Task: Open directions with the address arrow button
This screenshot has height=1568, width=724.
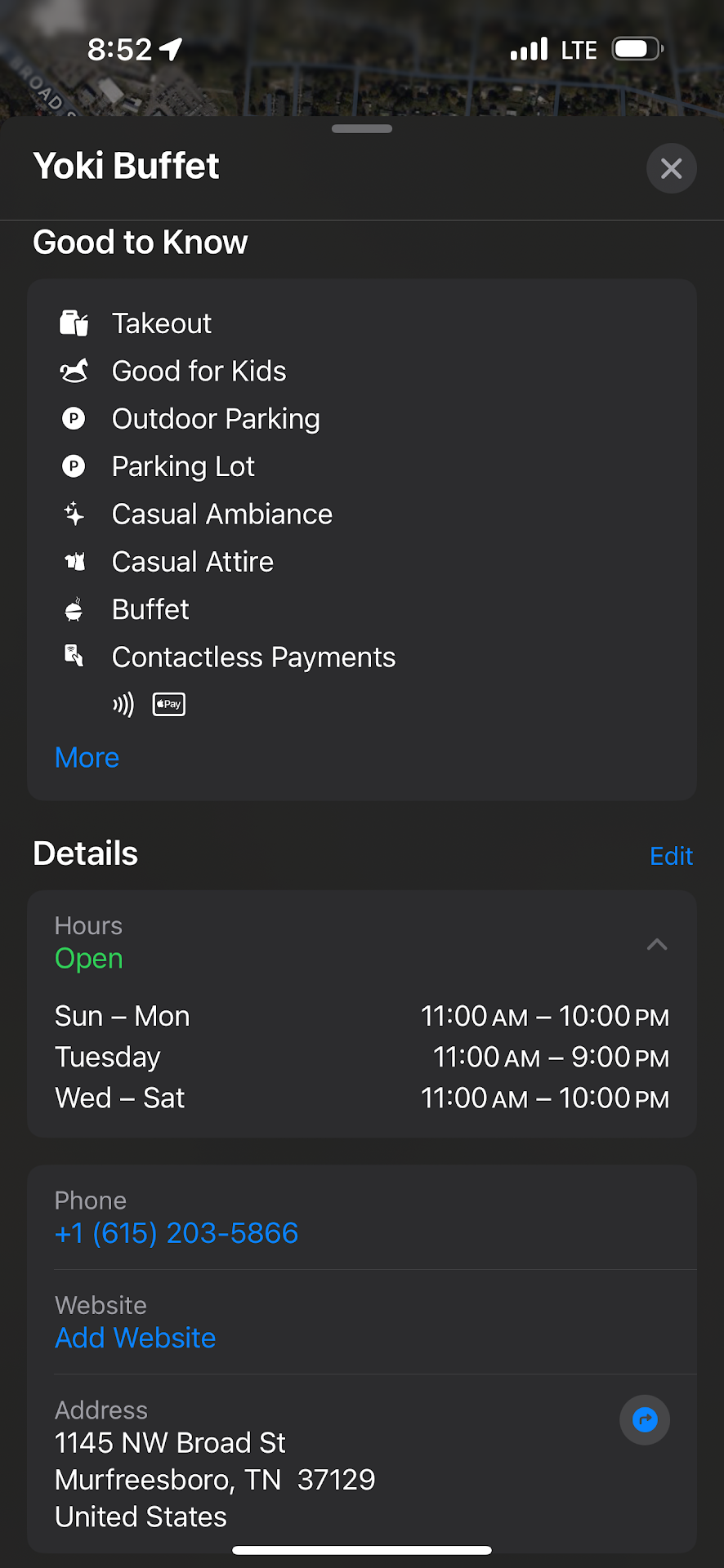Action: click(x=645, y=1420)
